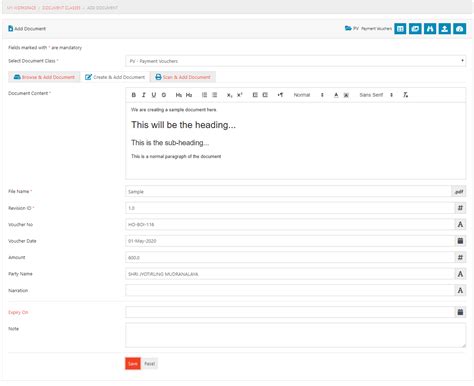This screenshot has width=474, height=386.
Task: Click the A icon beside Narration
Action: (460, 290)
